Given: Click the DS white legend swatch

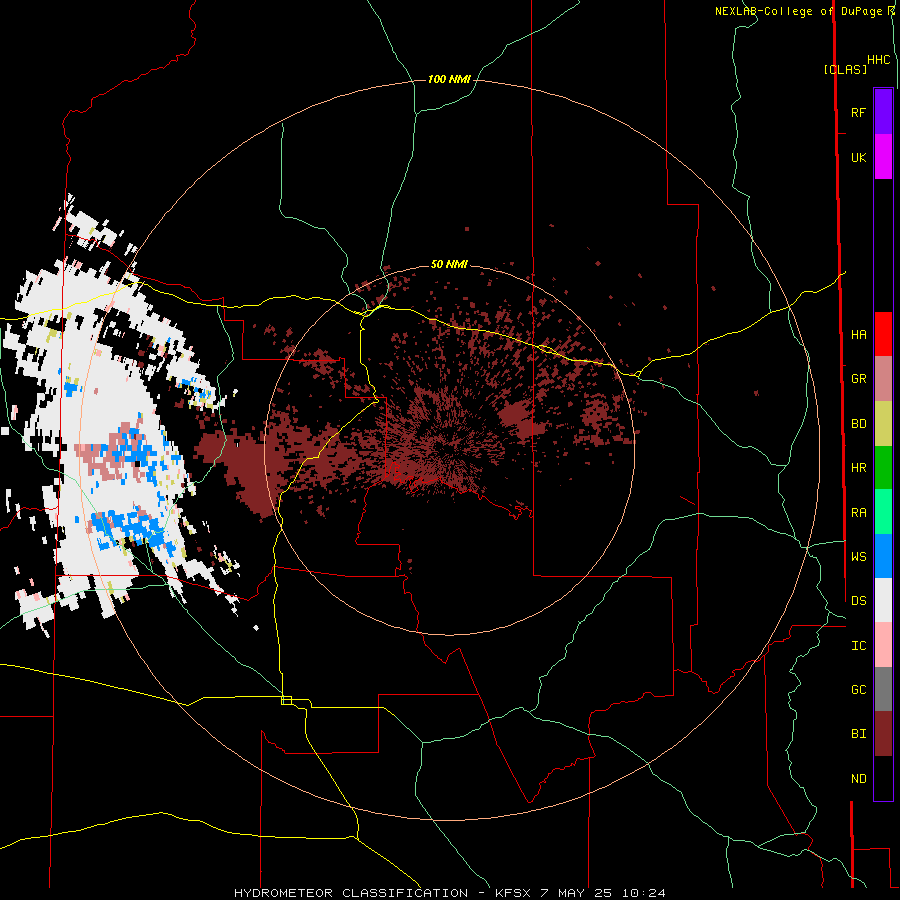Looking at the screenshot, I should point(883,600).
